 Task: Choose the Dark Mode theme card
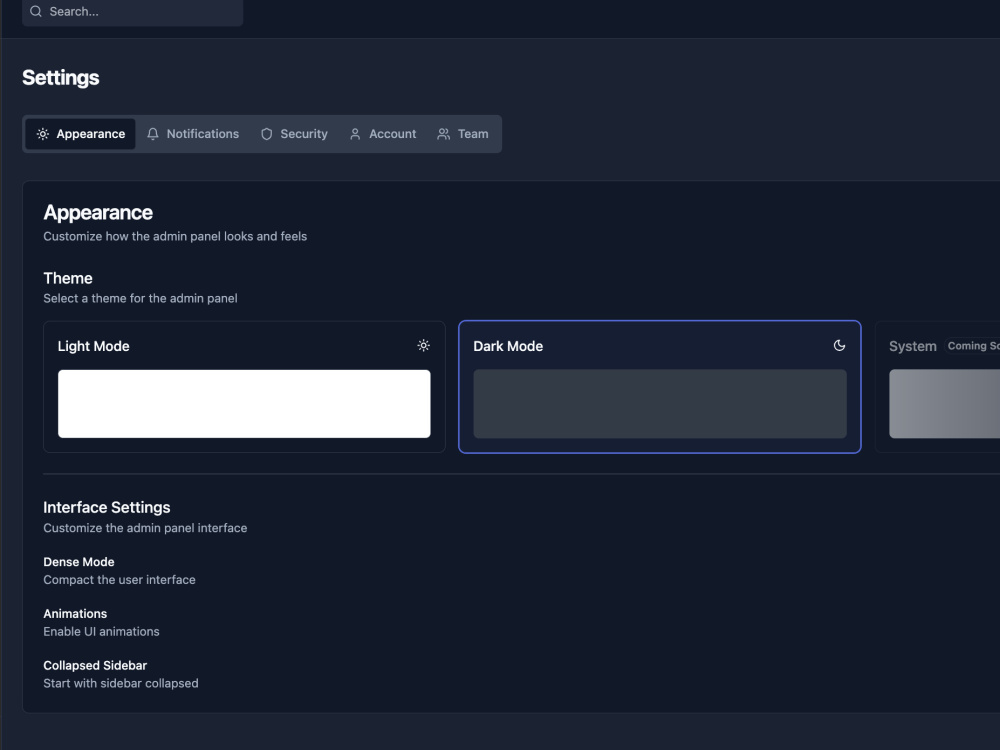[x=660, y=387]
